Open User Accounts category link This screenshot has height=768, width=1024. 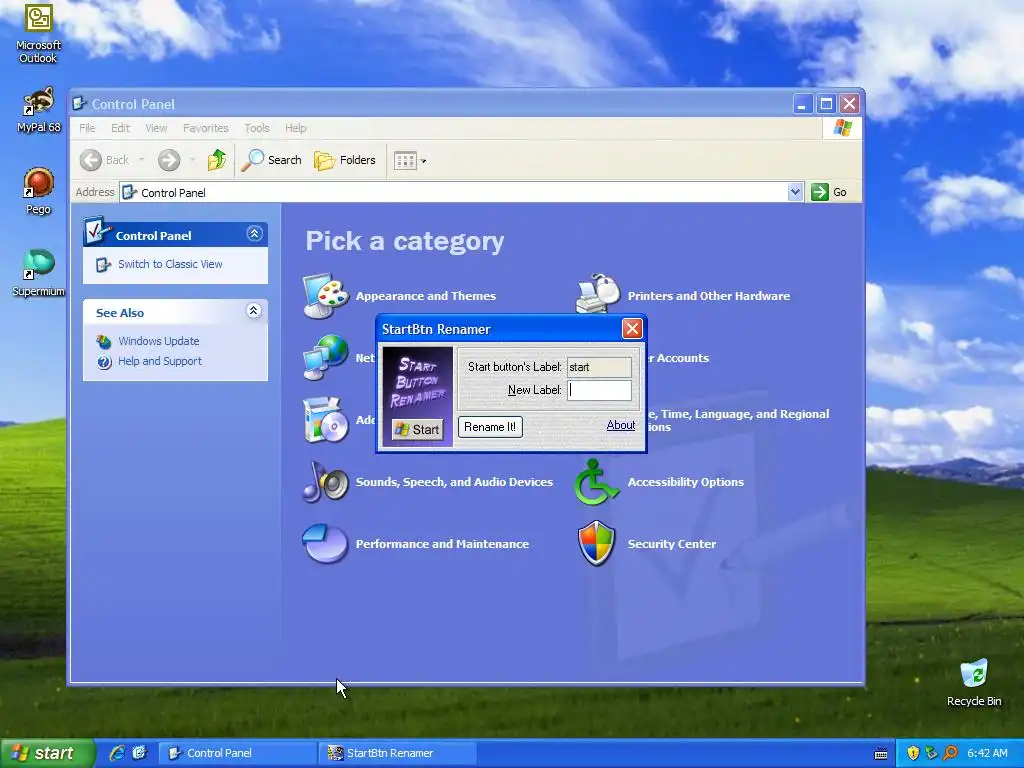(678, 358)
